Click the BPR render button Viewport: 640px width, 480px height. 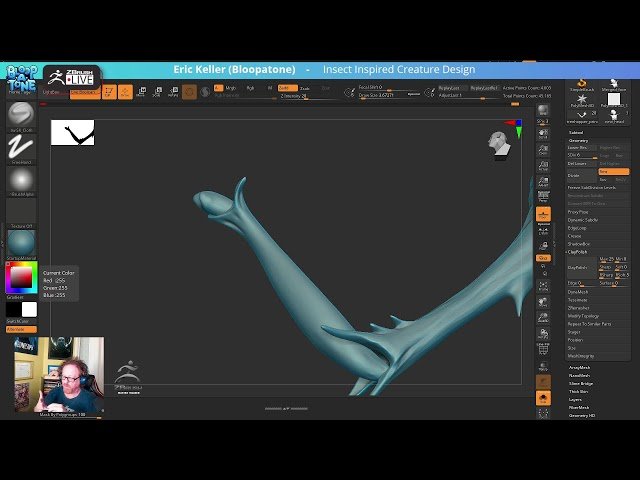point(543,110)
